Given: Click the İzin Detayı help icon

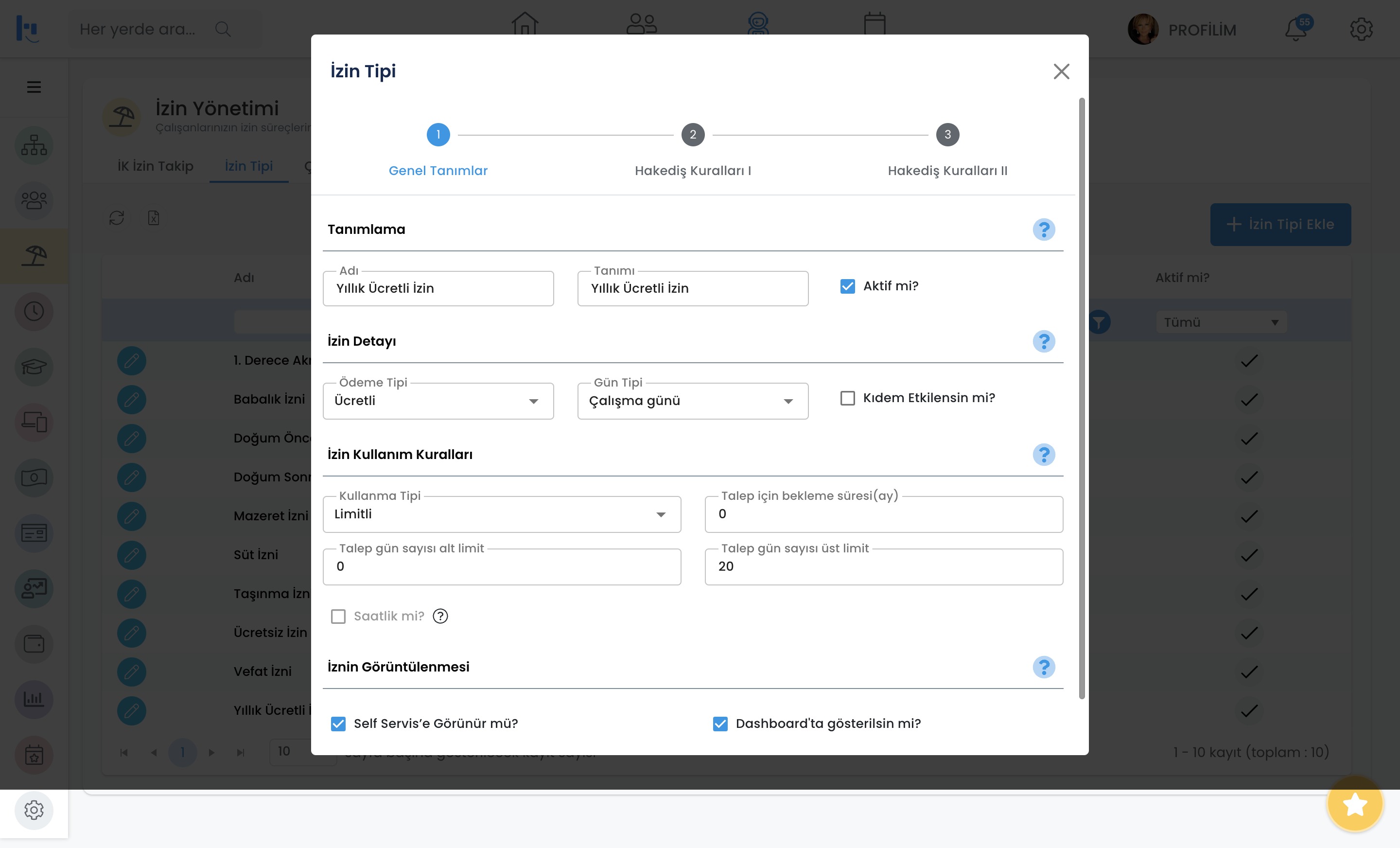Looking at the screenshot, I should (1043, 342).
